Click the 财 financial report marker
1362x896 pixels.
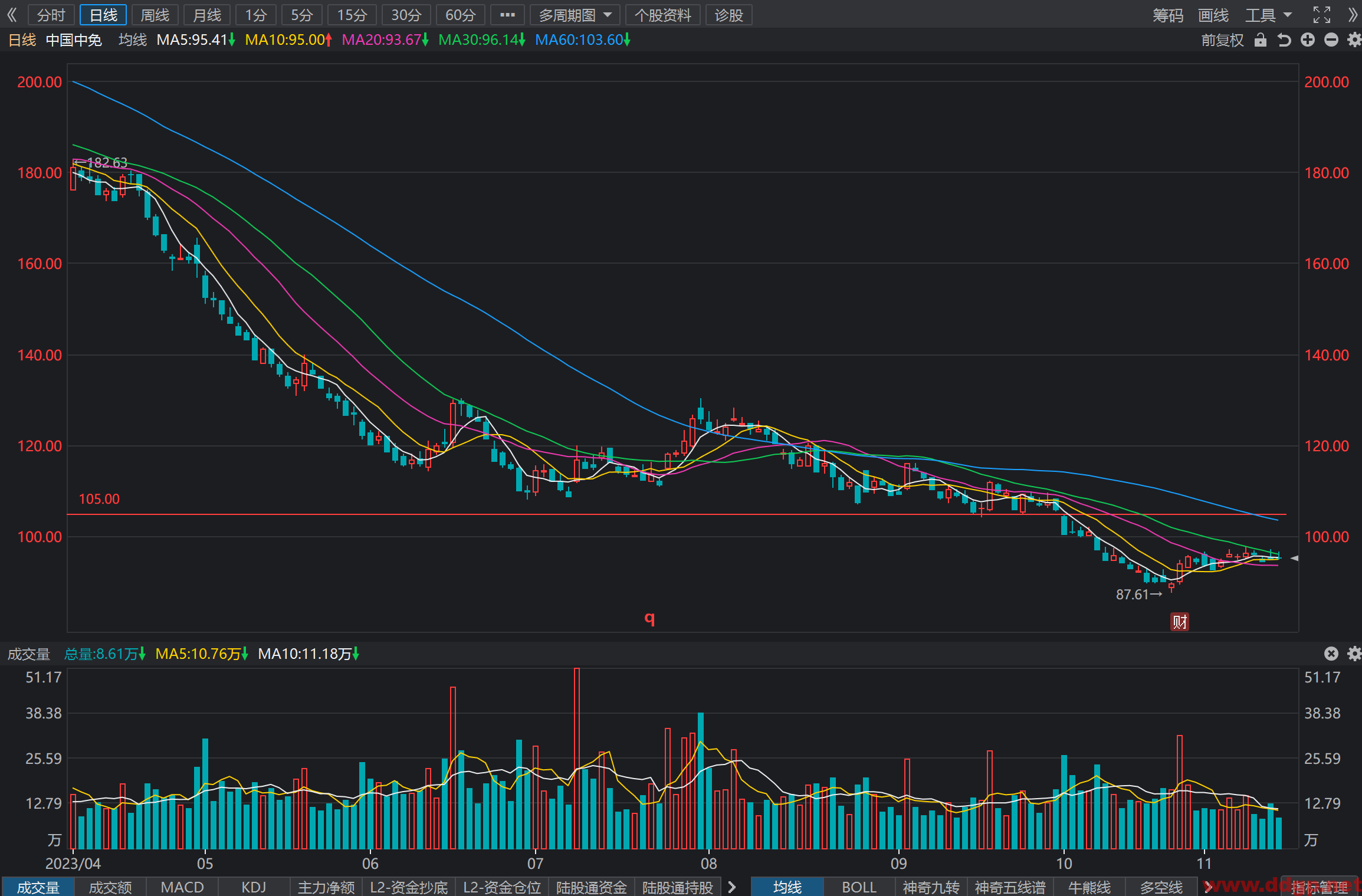[1180, 622]
